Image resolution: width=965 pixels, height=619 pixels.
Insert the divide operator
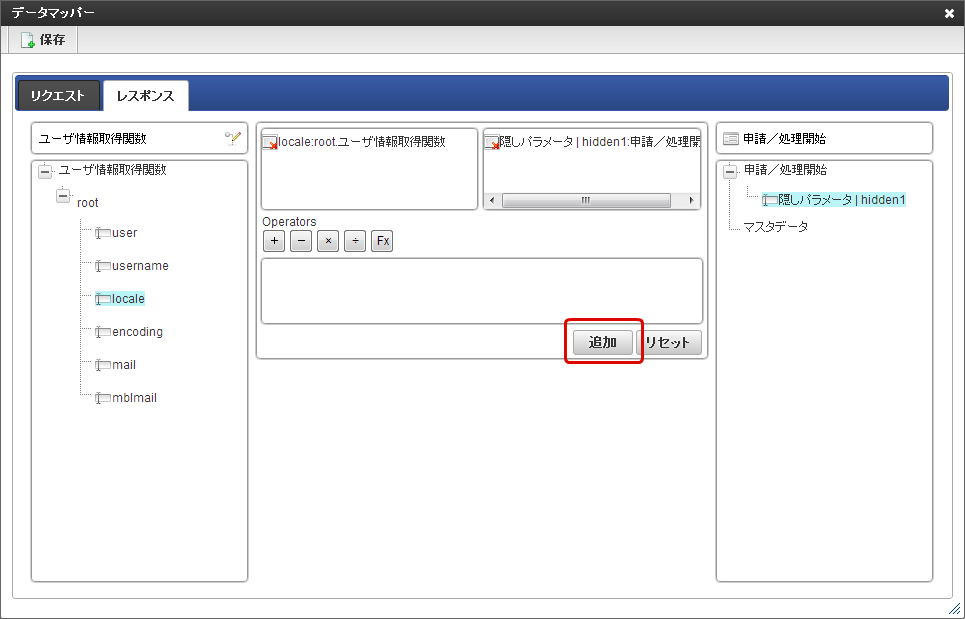[355, 241]
